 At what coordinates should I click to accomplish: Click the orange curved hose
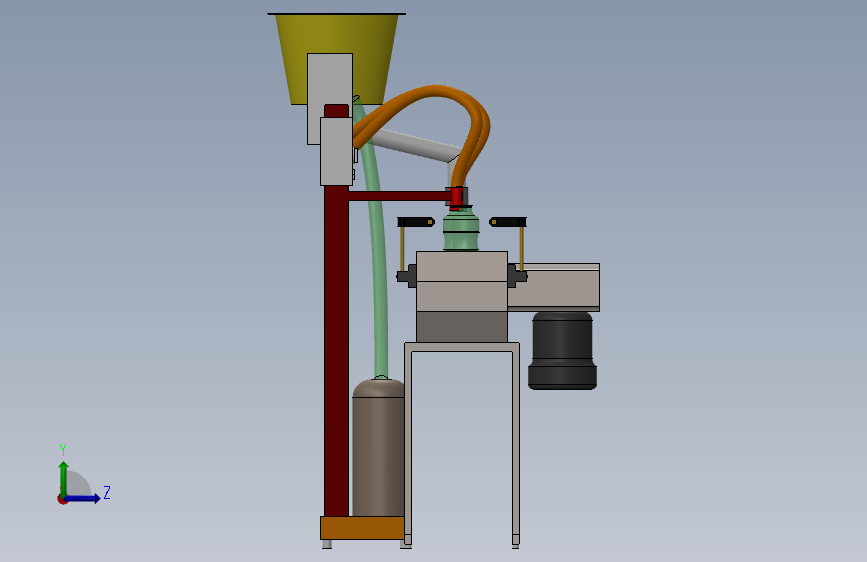tap(437, 91)
